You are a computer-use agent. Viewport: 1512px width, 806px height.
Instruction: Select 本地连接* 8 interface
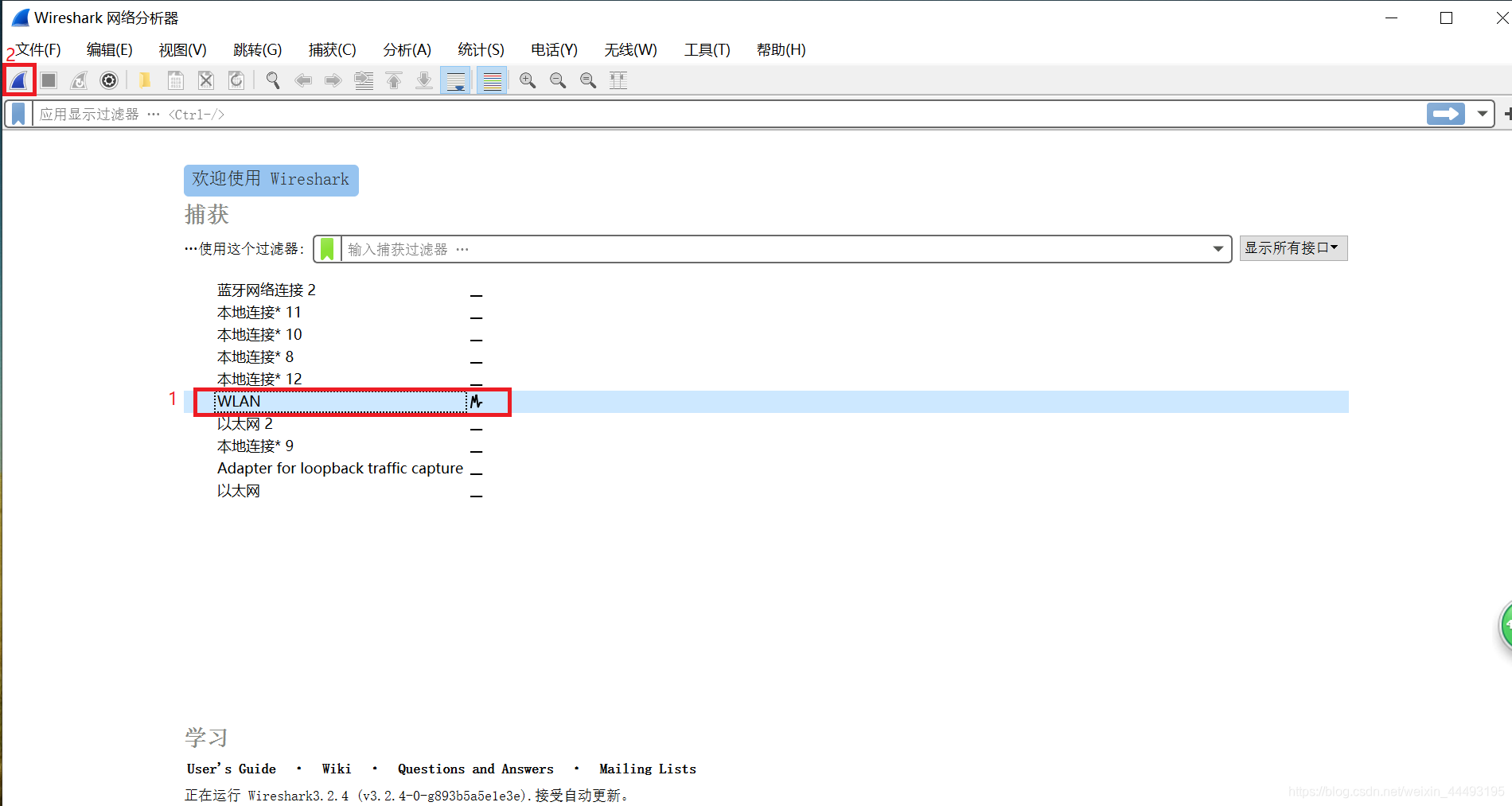pos(255,356)
